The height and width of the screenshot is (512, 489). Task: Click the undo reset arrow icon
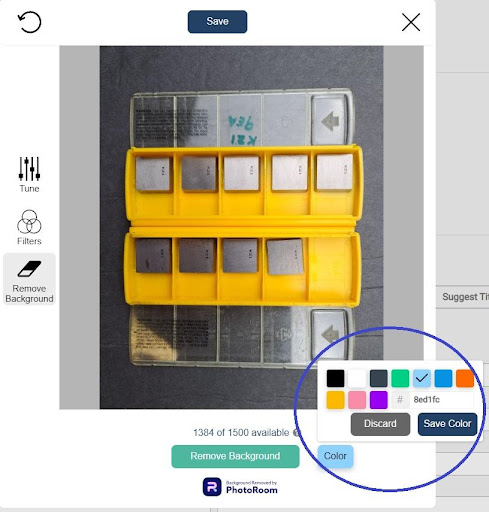[29, 22]
